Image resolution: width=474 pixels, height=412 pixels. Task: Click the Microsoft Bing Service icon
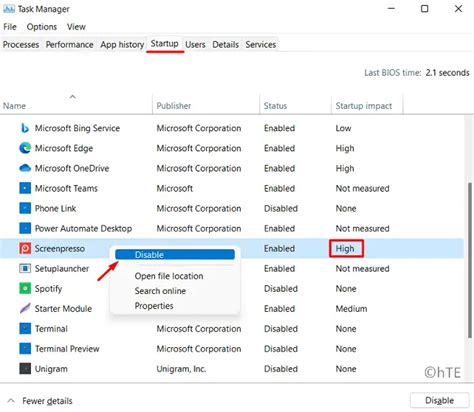pos(25,128)
